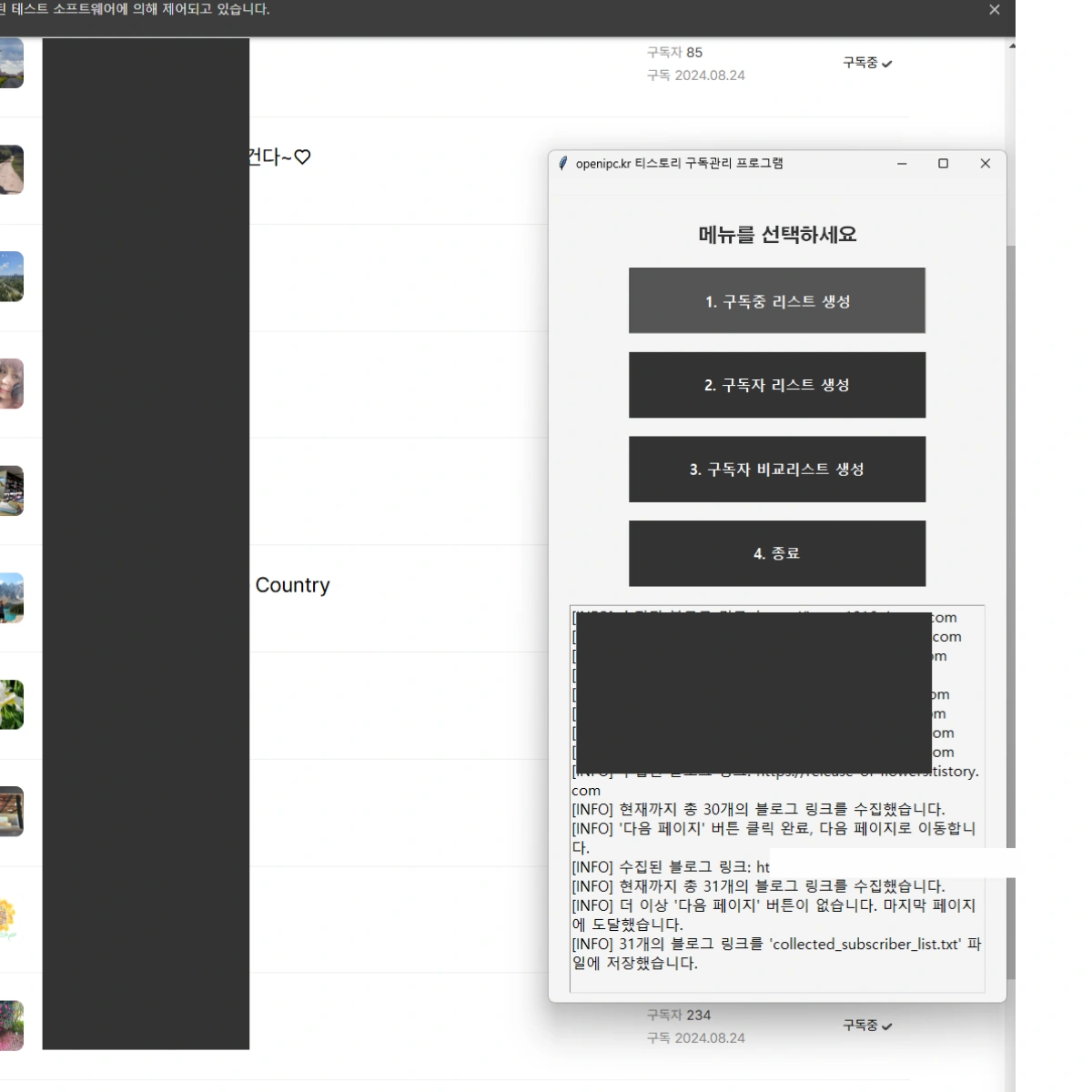Minimize the 구독관리 프로그램 window

902,164
